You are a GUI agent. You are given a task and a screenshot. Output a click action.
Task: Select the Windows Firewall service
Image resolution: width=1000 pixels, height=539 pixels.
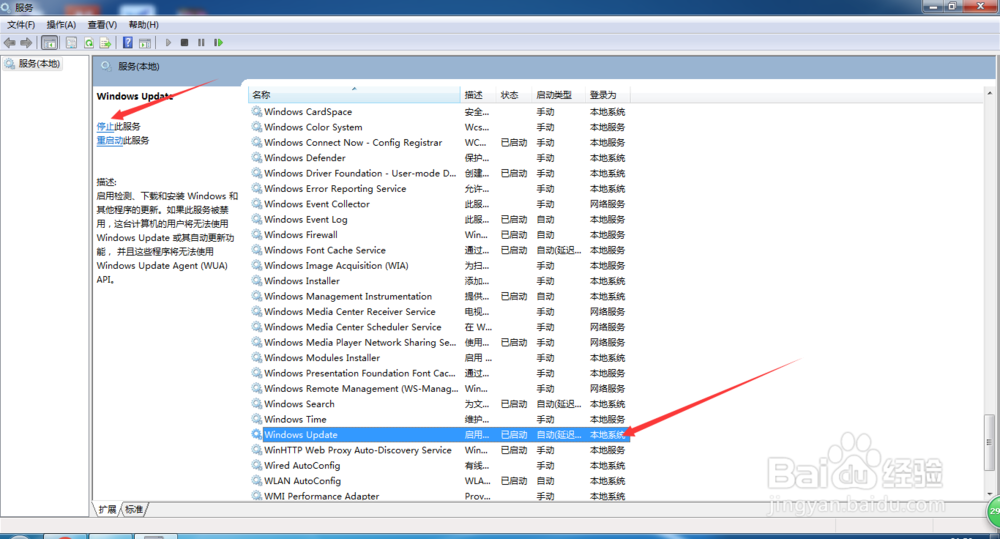[x=439, y=235]
